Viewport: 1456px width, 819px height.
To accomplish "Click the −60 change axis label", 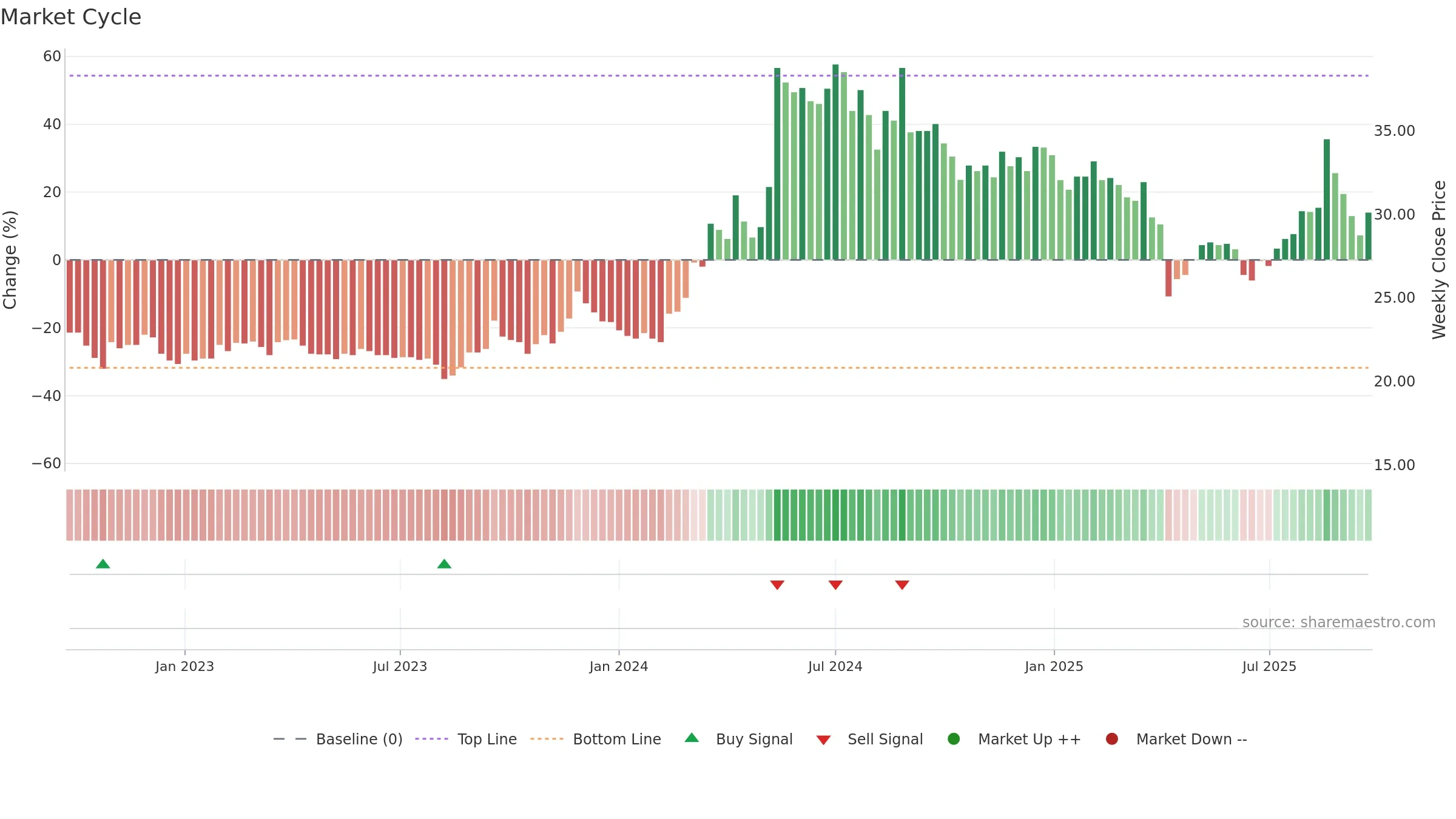I will point(47,463).
